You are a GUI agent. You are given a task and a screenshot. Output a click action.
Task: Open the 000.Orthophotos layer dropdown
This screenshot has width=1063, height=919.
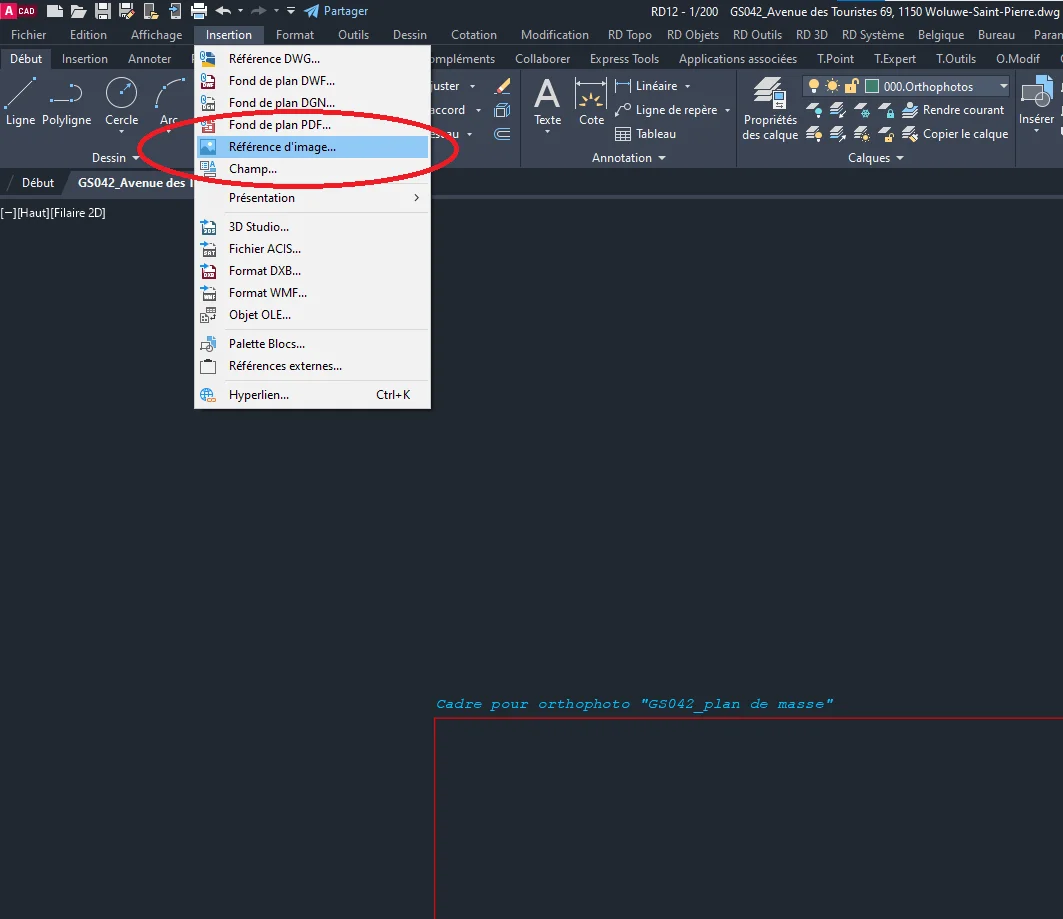point(1003,87)
